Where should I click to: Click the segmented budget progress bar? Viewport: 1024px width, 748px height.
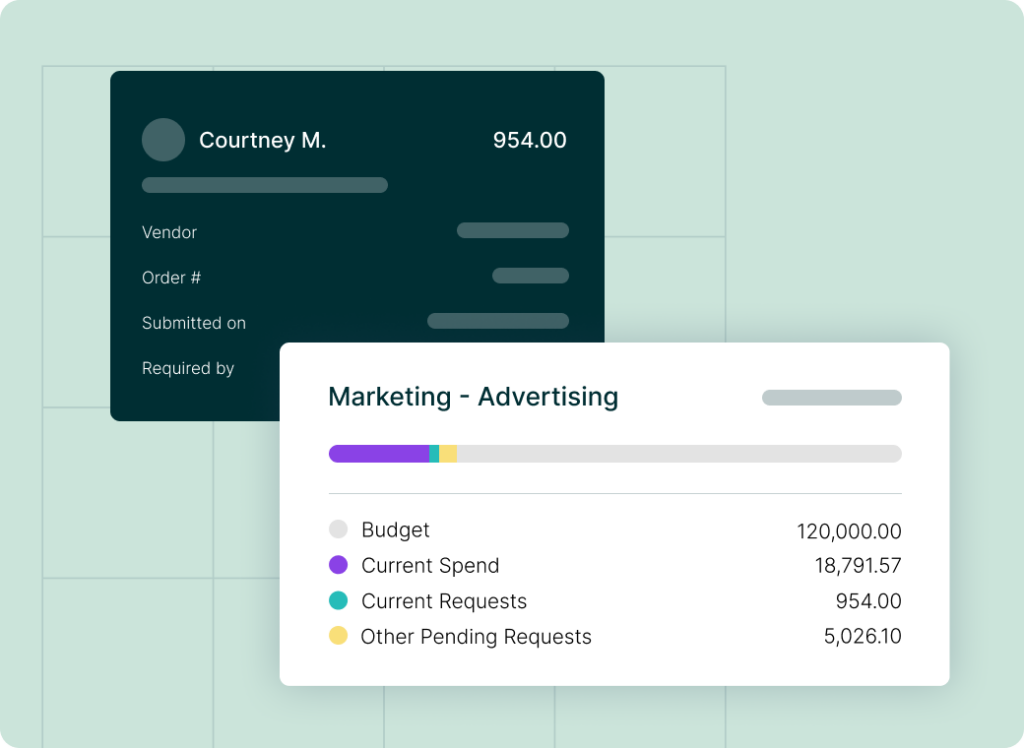pyautogui.click(x=614, y=453)
